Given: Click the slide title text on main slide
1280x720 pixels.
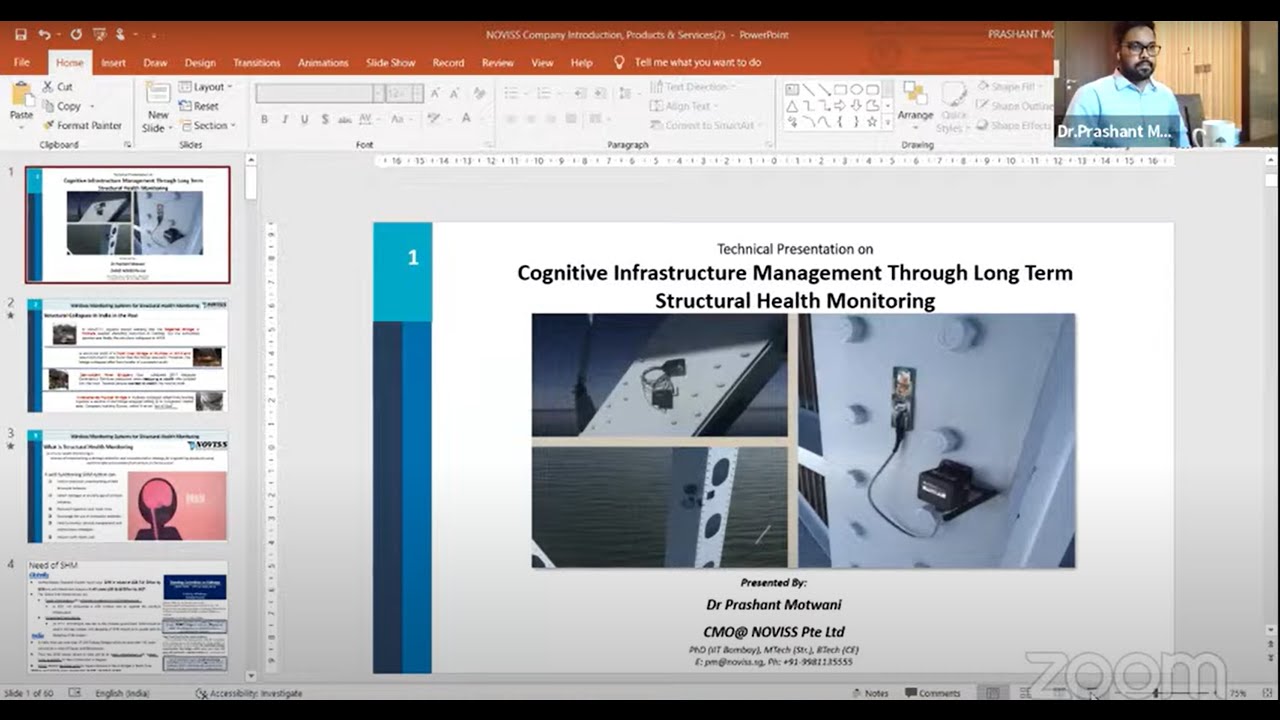Looking at the screenshot, I should 795,286.
